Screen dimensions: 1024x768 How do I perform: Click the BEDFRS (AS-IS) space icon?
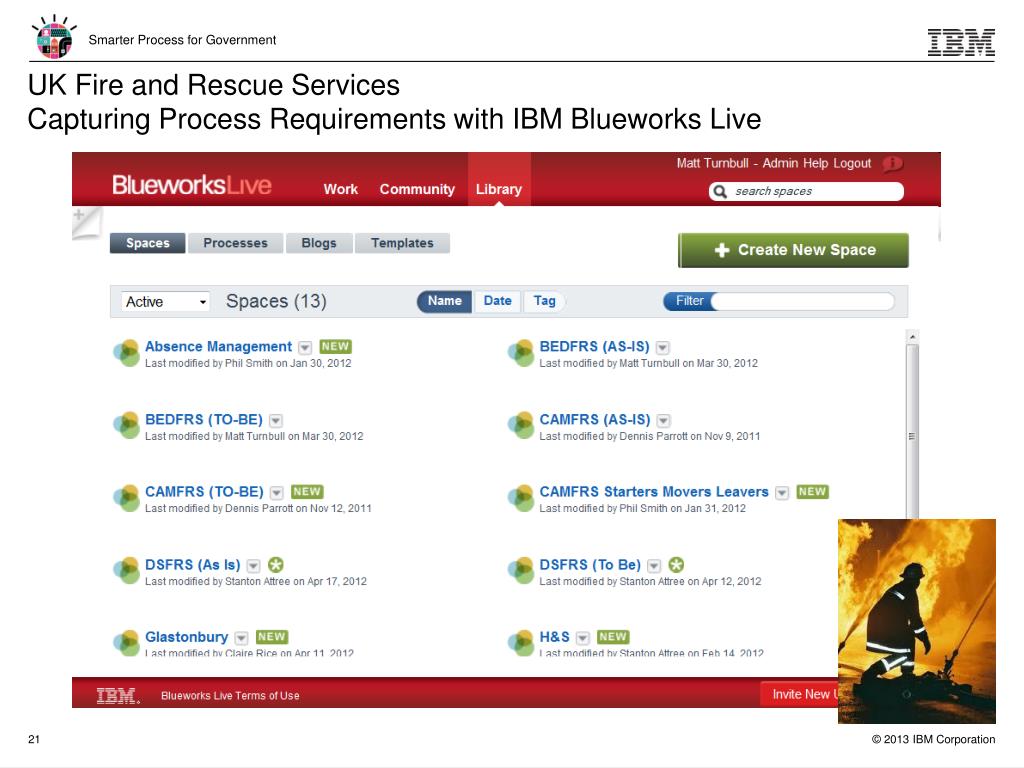click(x=521, y=353)
